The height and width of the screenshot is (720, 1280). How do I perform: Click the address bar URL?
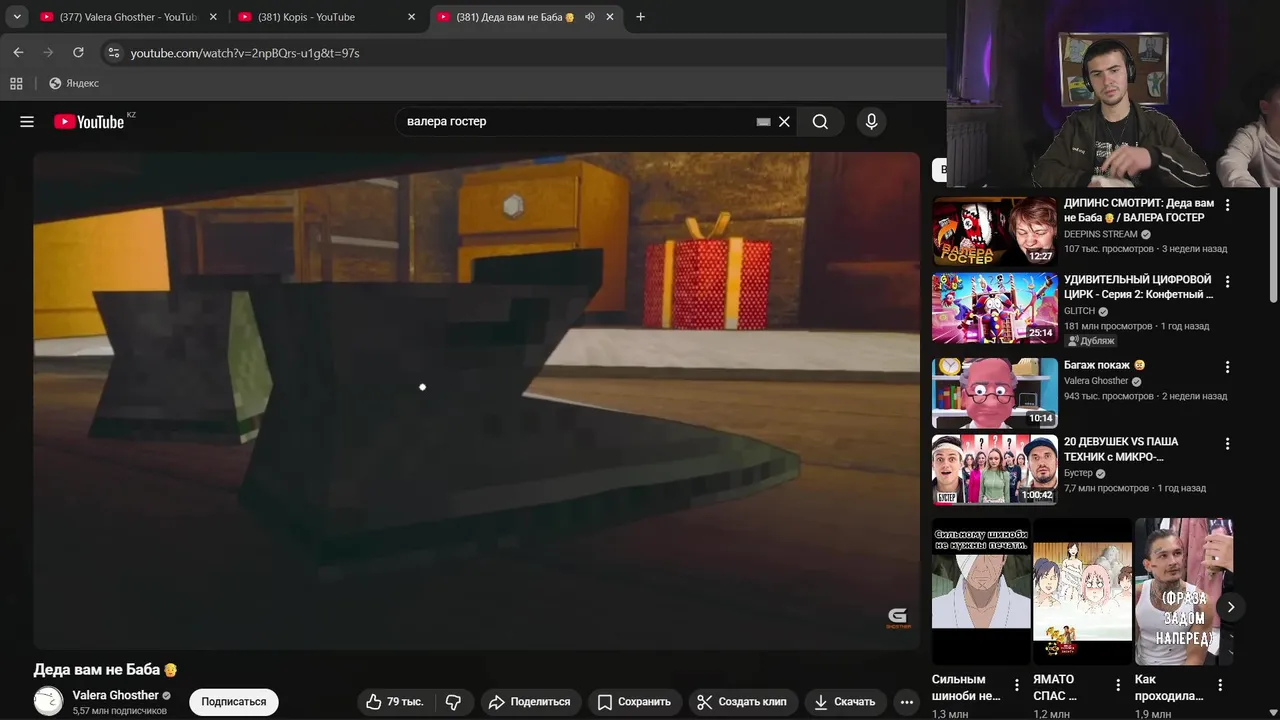point(245,53)
